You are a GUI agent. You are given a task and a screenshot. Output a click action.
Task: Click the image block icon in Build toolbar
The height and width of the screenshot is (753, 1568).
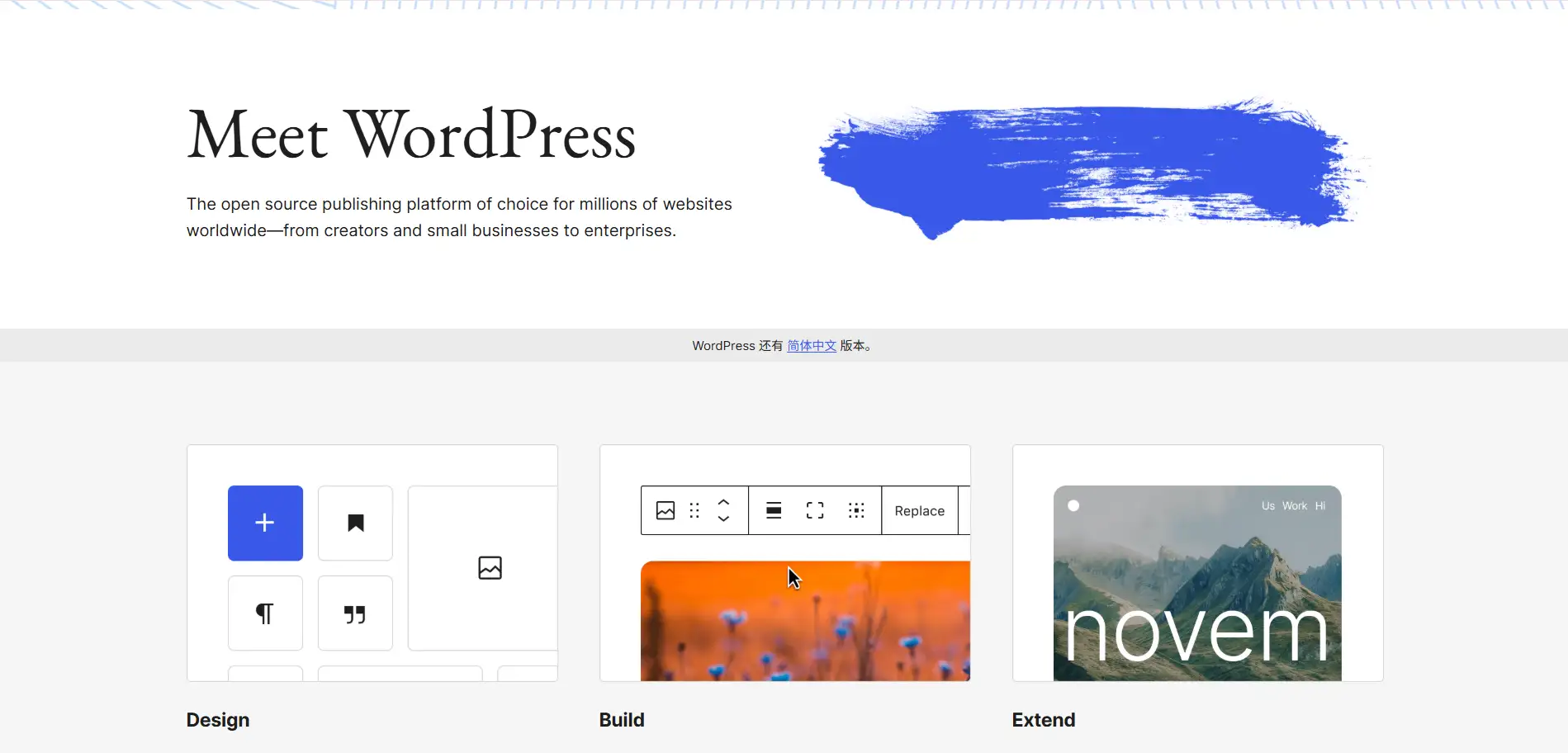click(x=665, y=510)
